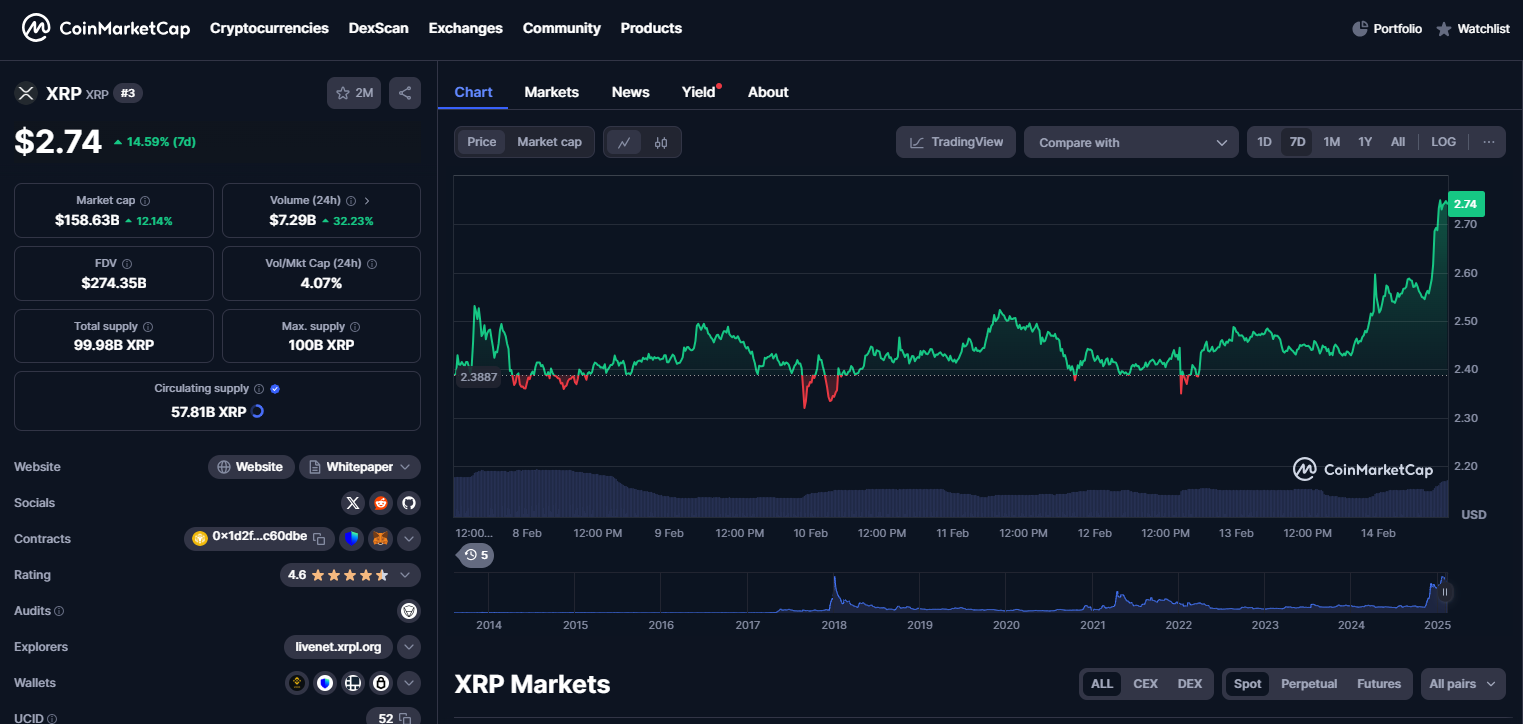
Task: Open the CertiK audit shield icon
Action: pos(409,610)
